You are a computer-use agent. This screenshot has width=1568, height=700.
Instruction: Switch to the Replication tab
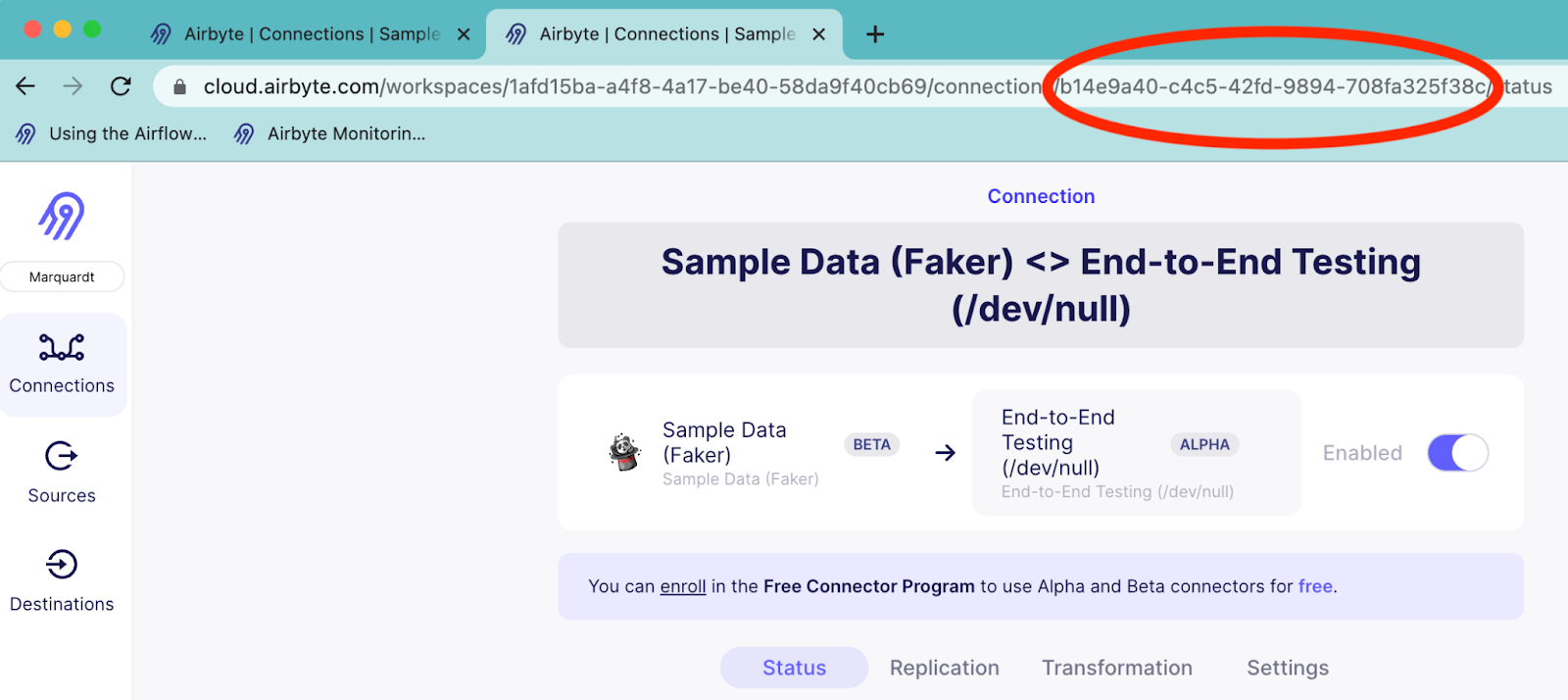coord(944,668)
